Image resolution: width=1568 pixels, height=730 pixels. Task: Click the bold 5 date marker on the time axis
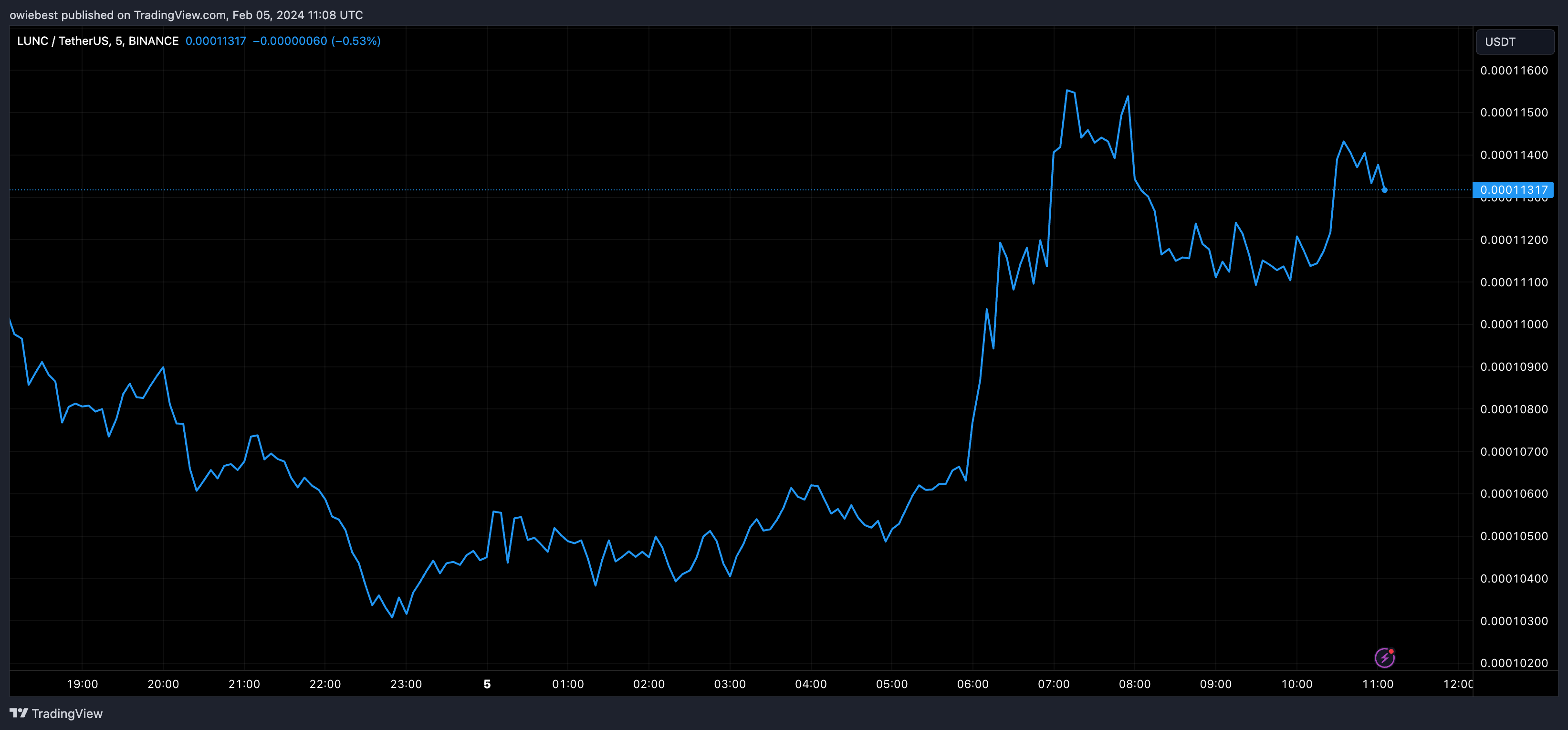click(487, 684)
